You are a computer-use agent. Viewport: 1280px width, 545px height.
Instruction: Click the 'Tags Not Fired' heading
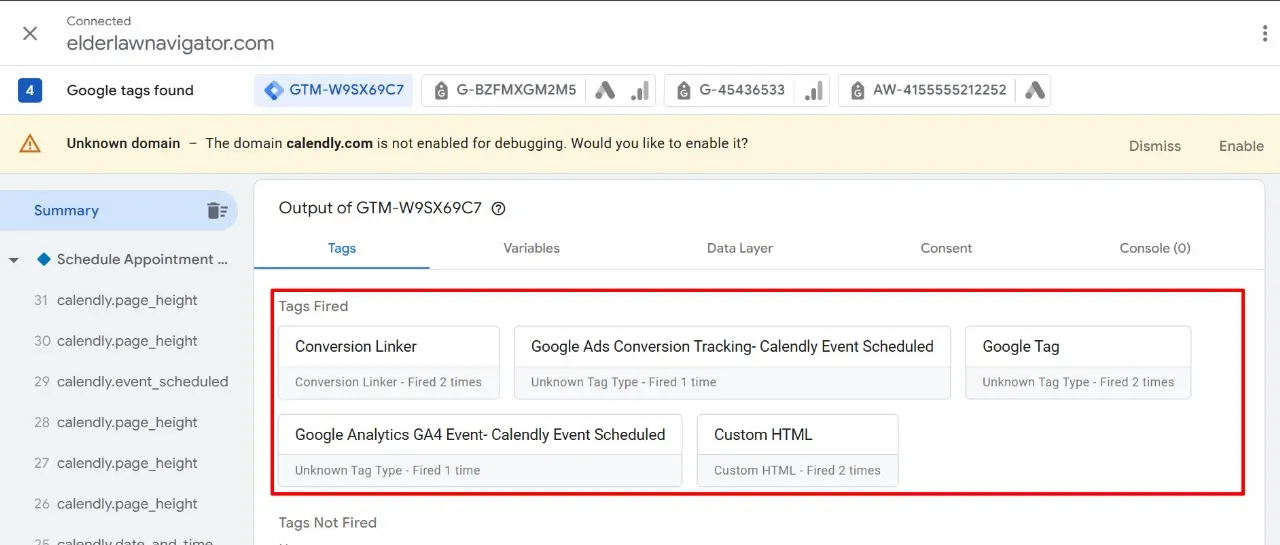[328, 523]
